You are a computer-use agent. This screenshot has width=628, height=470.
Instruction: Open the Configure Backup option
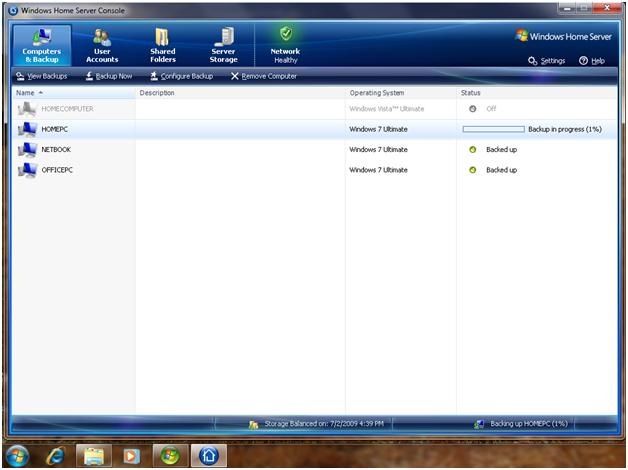181,76
